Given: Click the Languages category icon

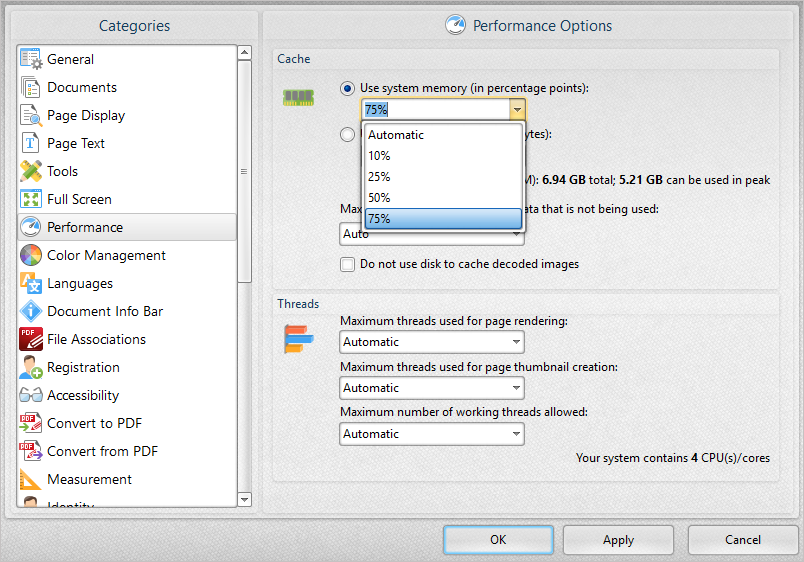Looking at the screenshot, I should click(x=30, y=283).
